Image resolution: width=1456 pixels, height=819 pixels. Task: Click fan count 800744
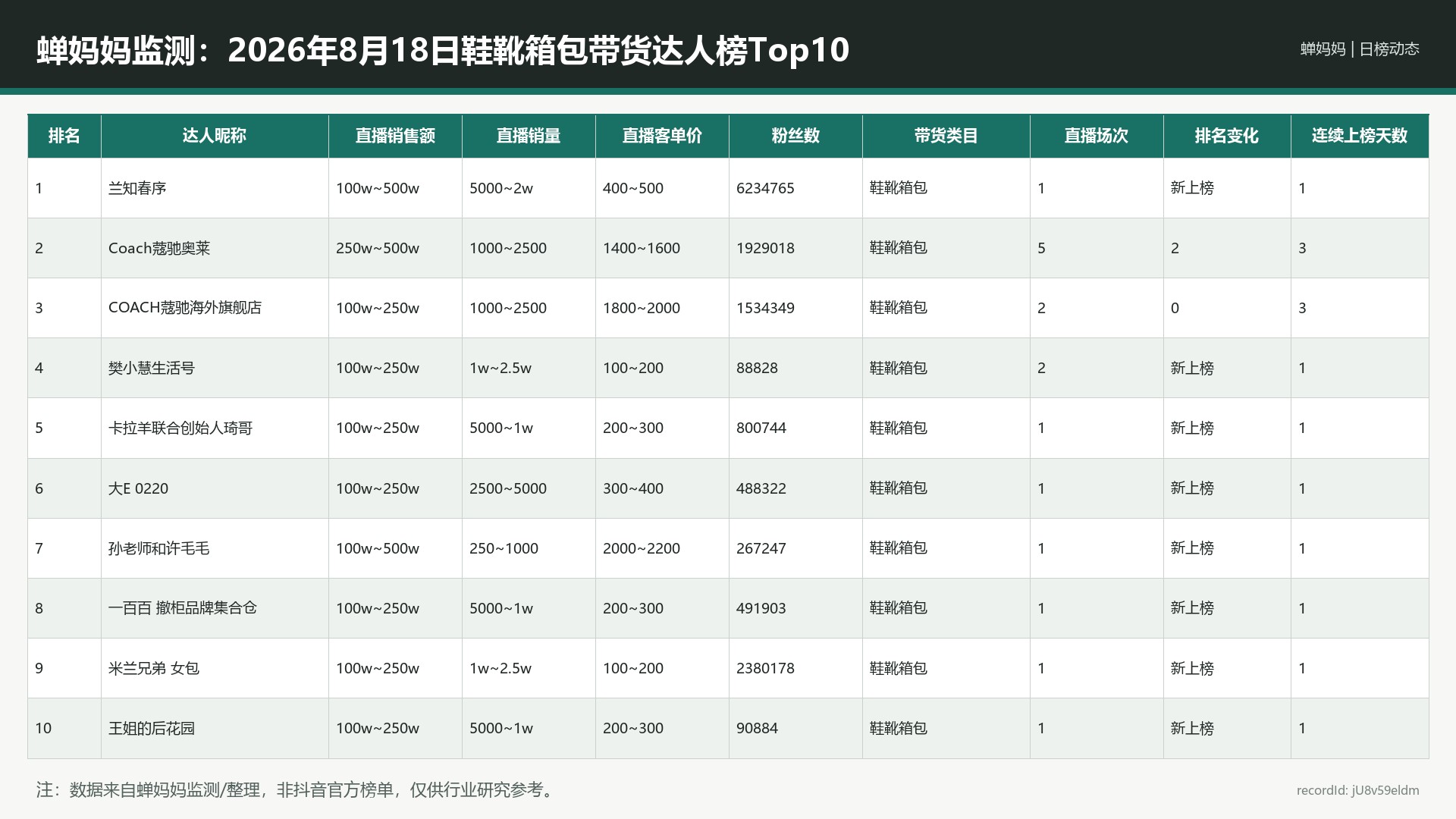[761, 428]
